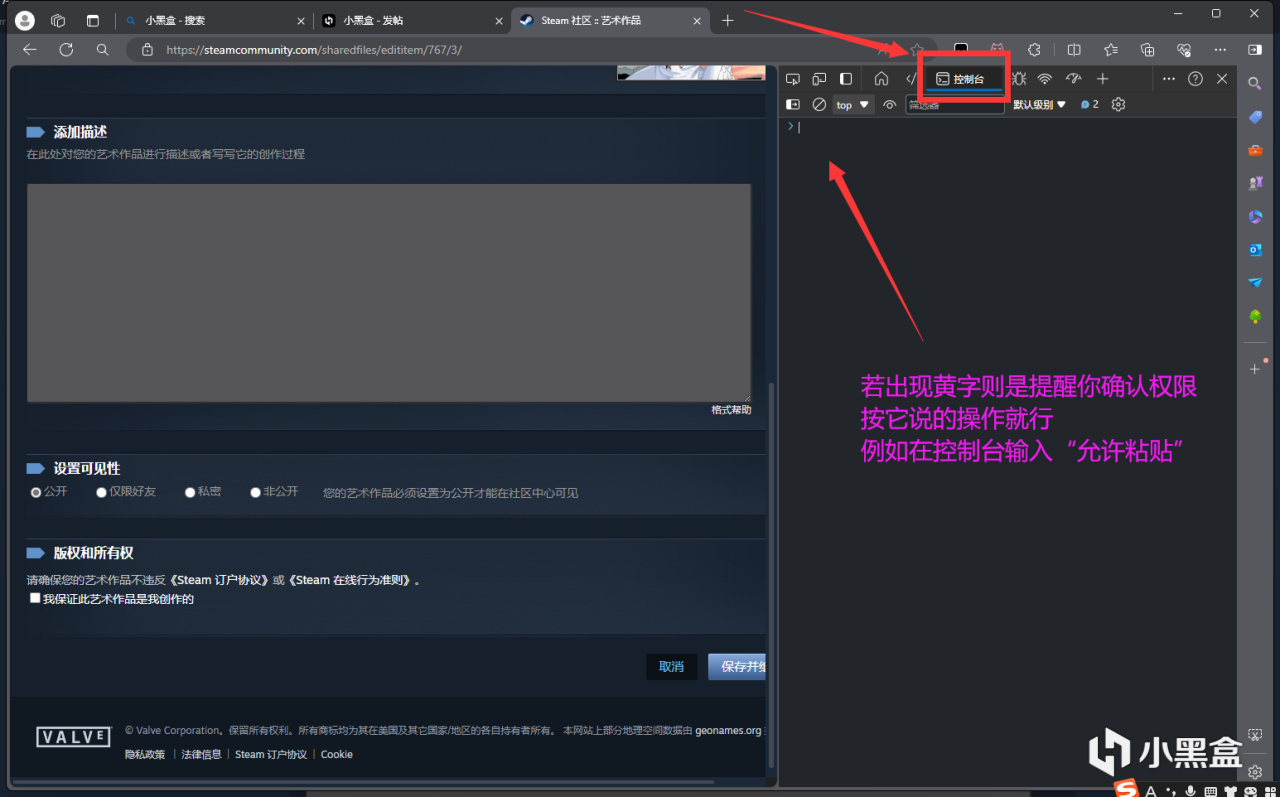Open the browser settings and more menu
The height and width of the screenshot is (797, 1280).
pos(1220,49)
